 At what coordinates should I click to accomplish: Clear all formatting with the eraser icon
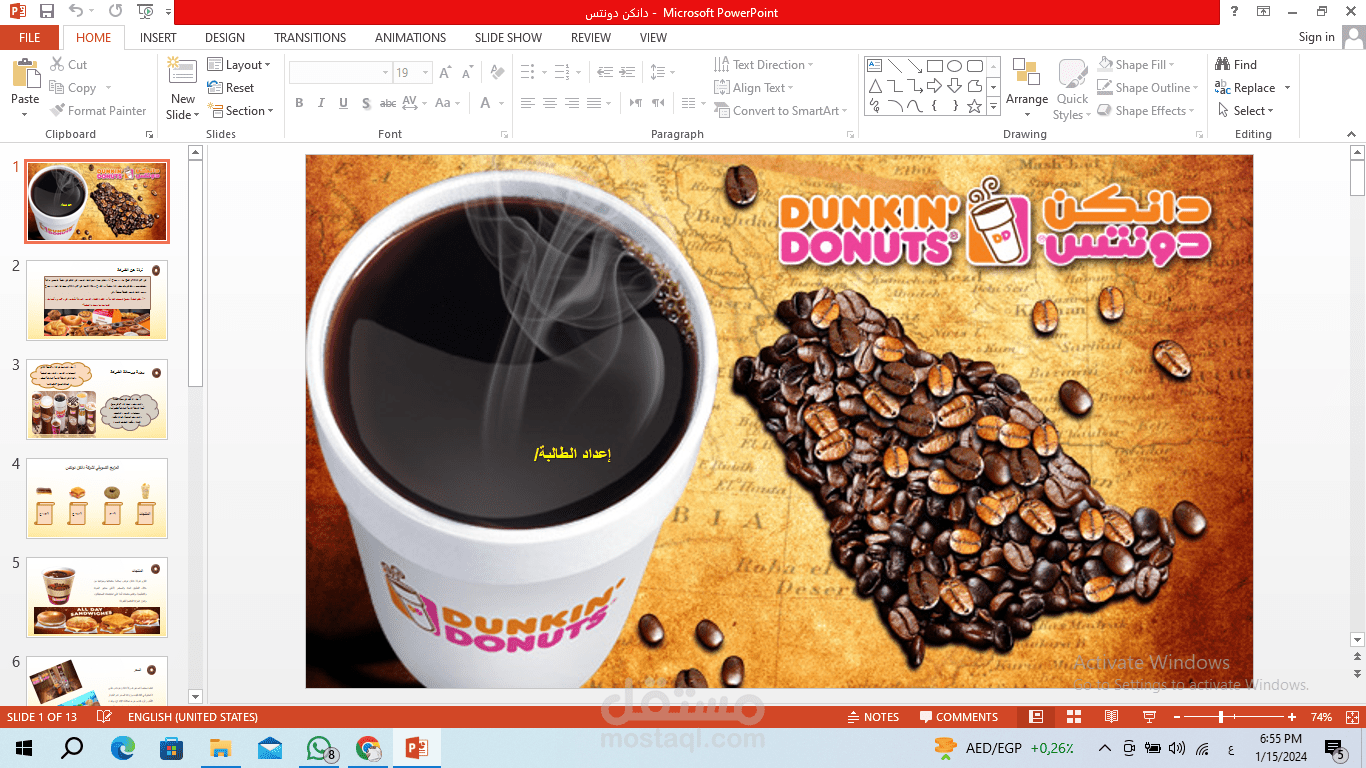(x=496, y=73)
